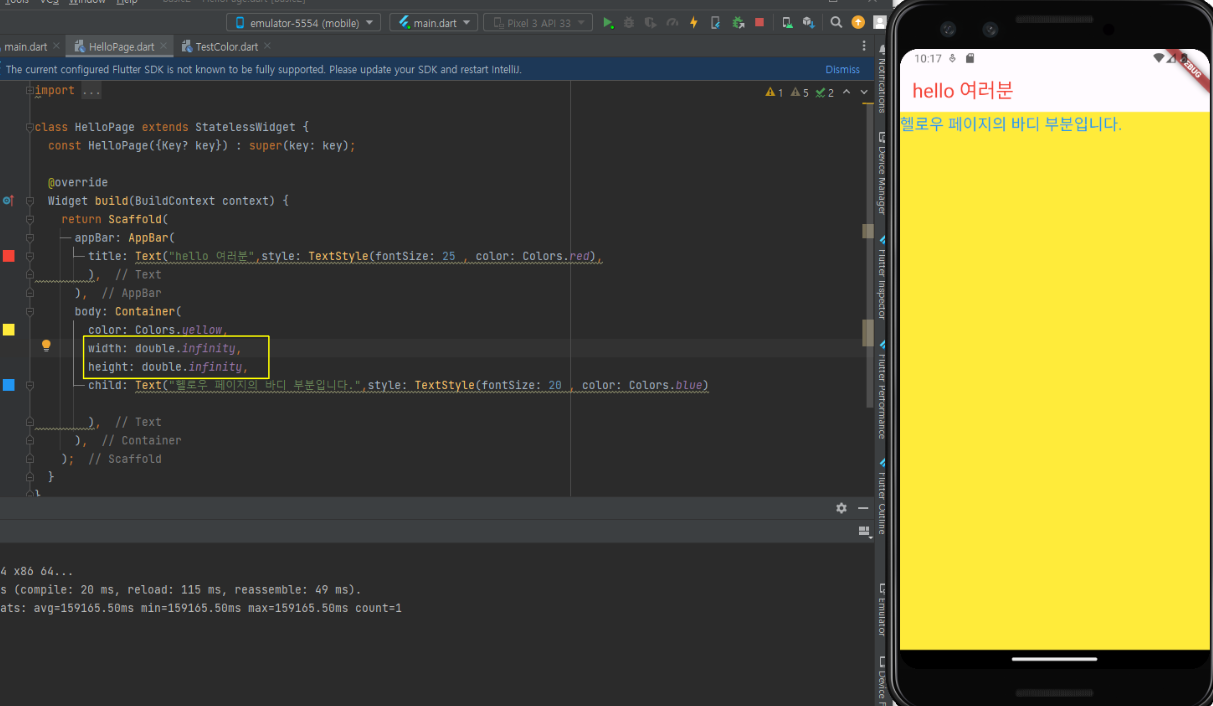Close the TestColor.dart tab

click(x=268, y=47)
